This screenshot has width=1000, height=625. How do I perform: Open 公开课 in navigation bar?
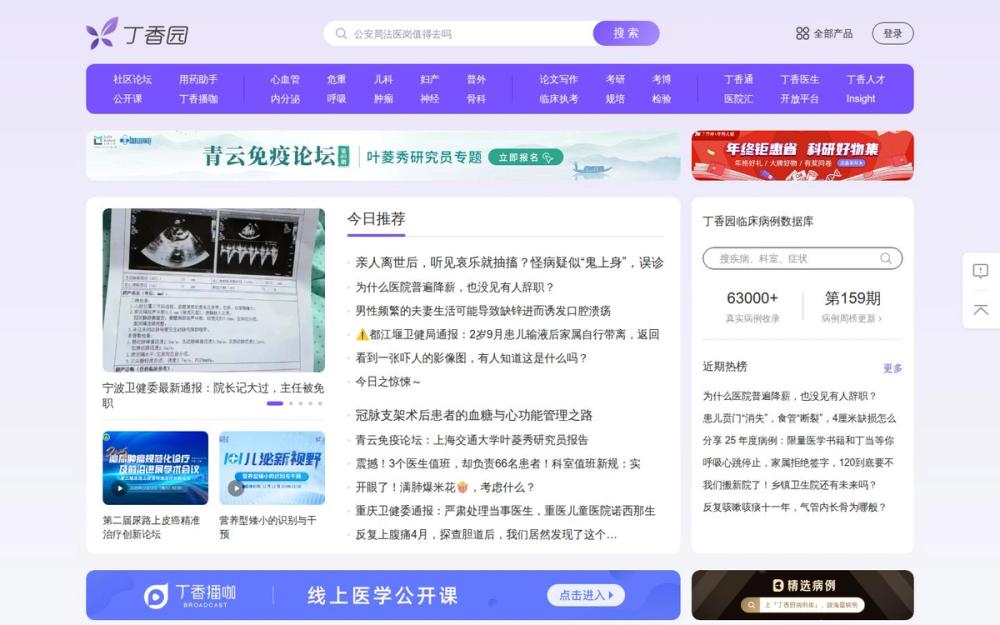127,99
